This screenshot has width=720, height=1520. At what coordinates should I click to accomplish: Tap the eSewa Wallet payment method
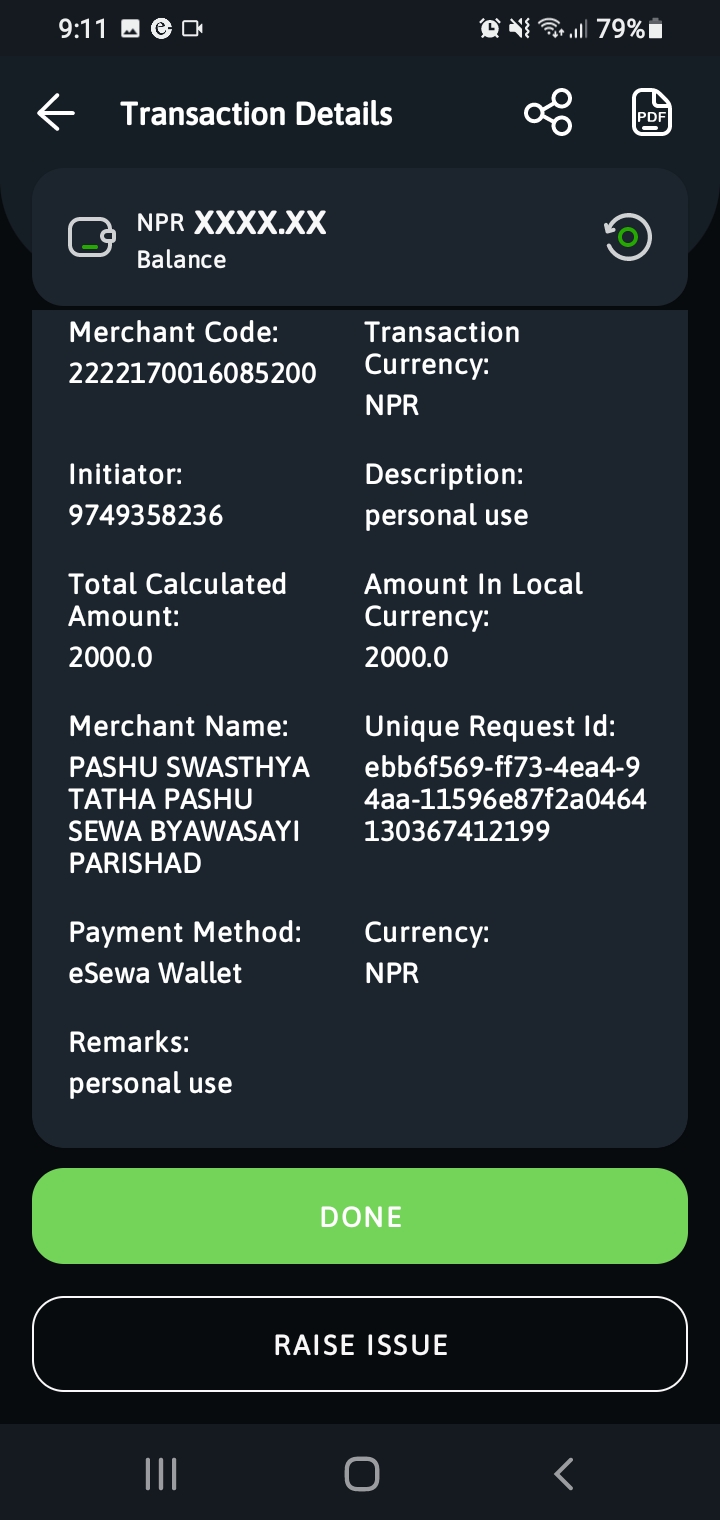(x=155, y=973)
